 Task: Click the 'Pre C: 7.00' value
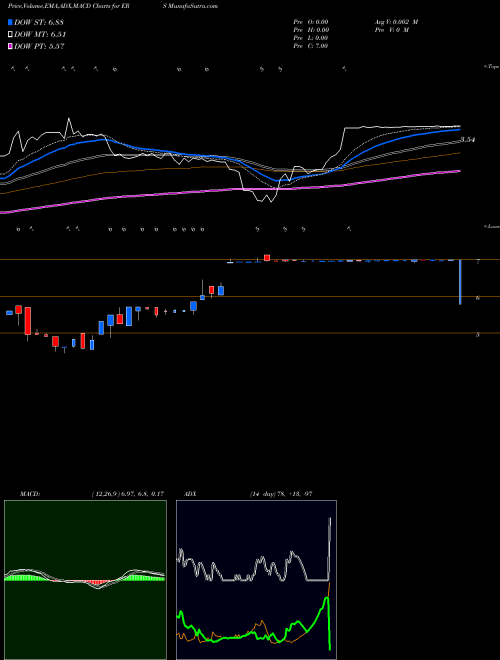click(311, 46)
